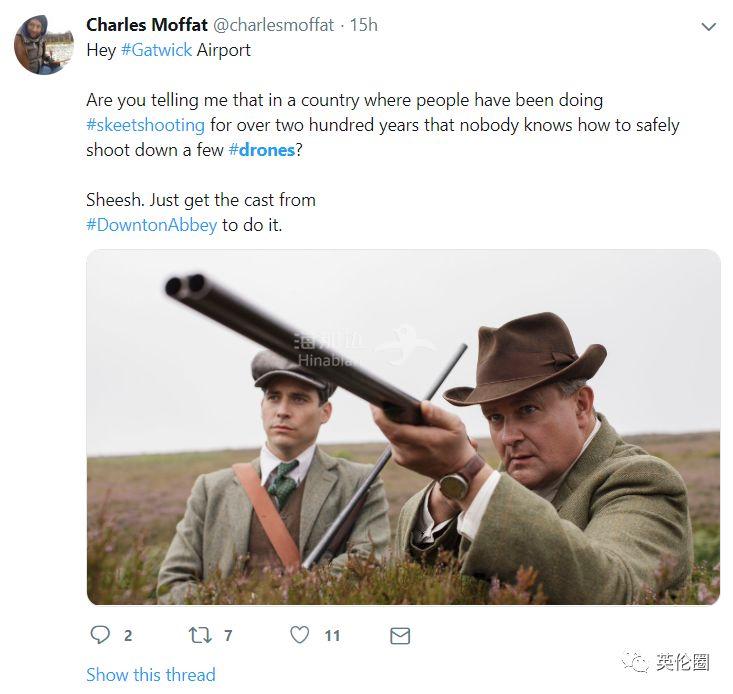Screen dimensions: 733x694
Task: Click the @charlesmoffat handle
Action: 273,25
